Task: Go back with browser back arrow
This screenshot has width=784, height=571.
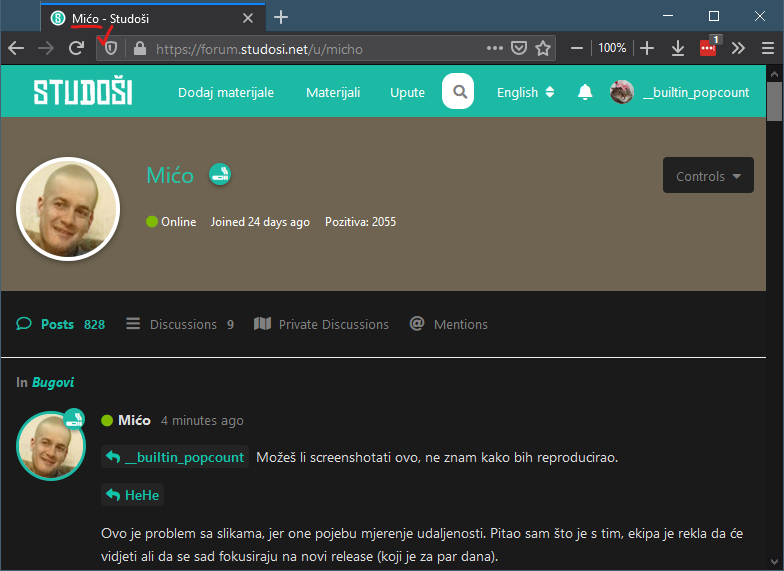Action: (x=16, y=48)
